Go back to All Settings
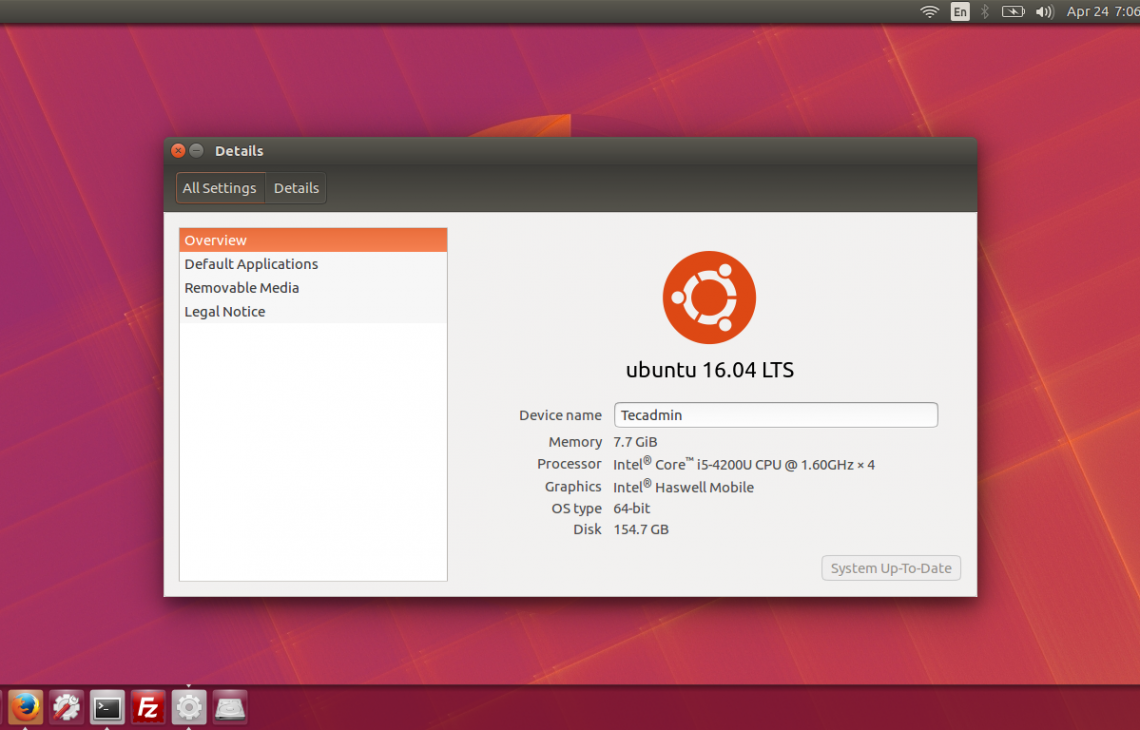 pyautogui.click(x=220, y=188)
